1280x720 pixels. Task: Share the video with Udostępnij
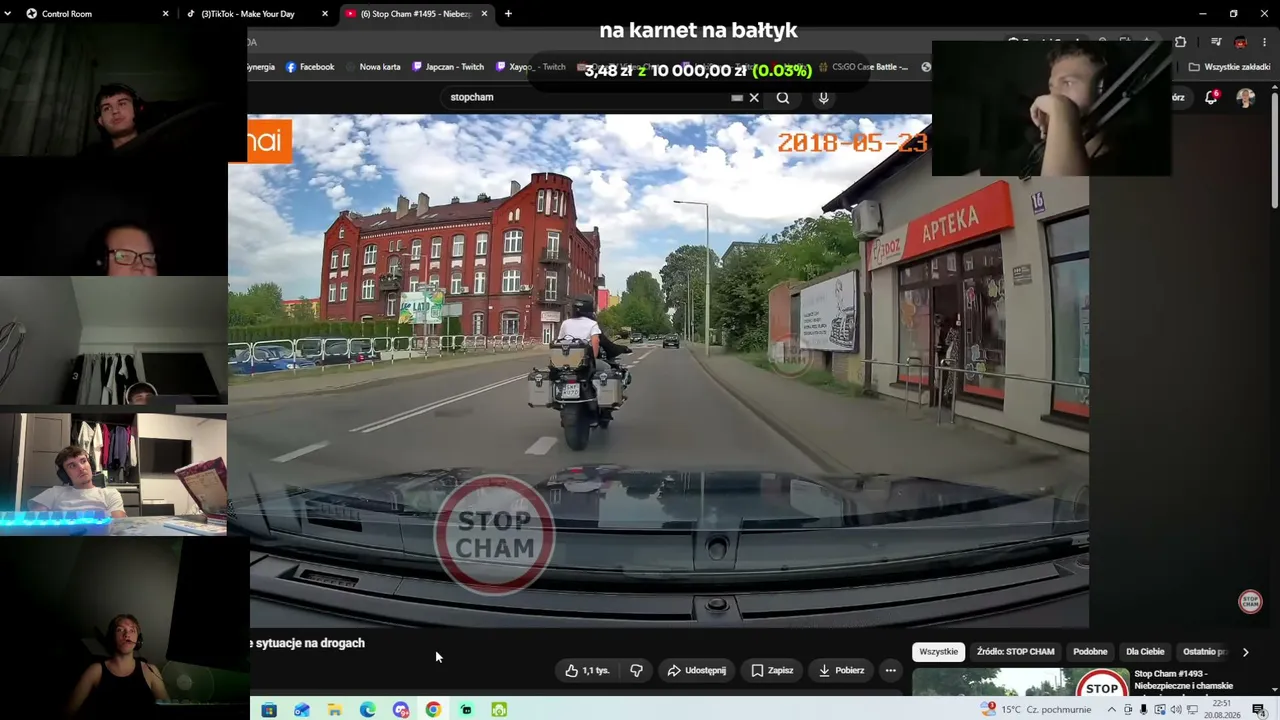(x=696, y=670)
